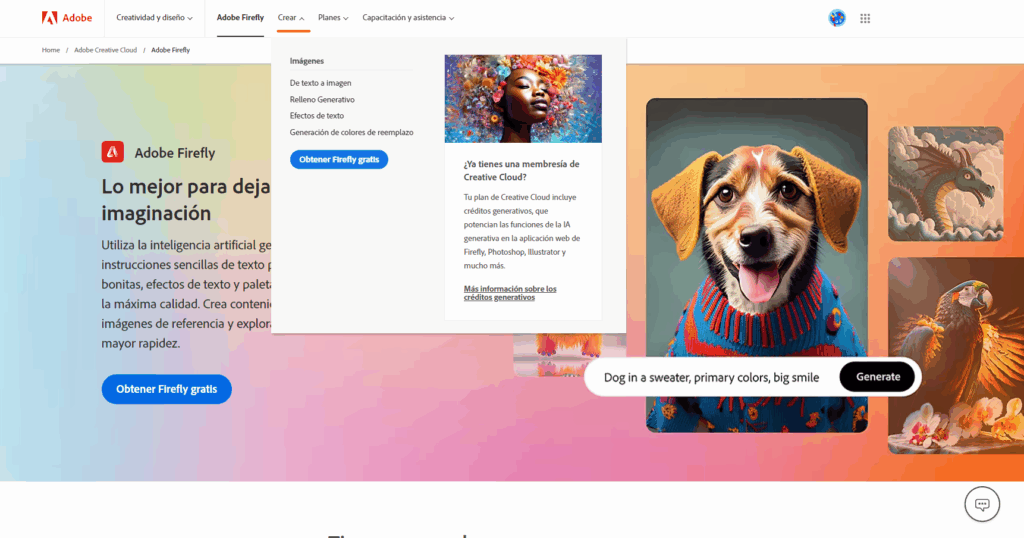Select Generación de colores de reemplazo
Image resolution: width=1024 pixels, height=538 pixels.
click(351, 132)
